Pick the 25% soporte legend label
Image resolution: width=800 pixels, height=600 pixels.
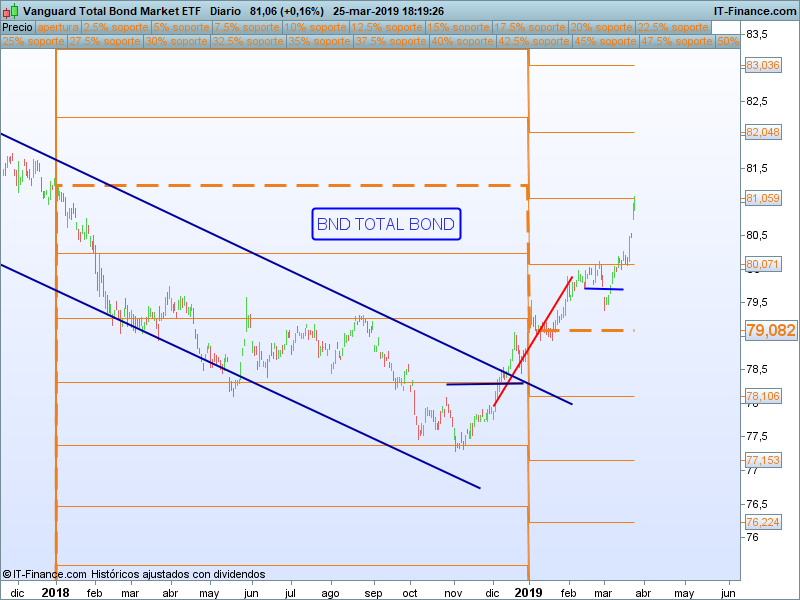34,41
